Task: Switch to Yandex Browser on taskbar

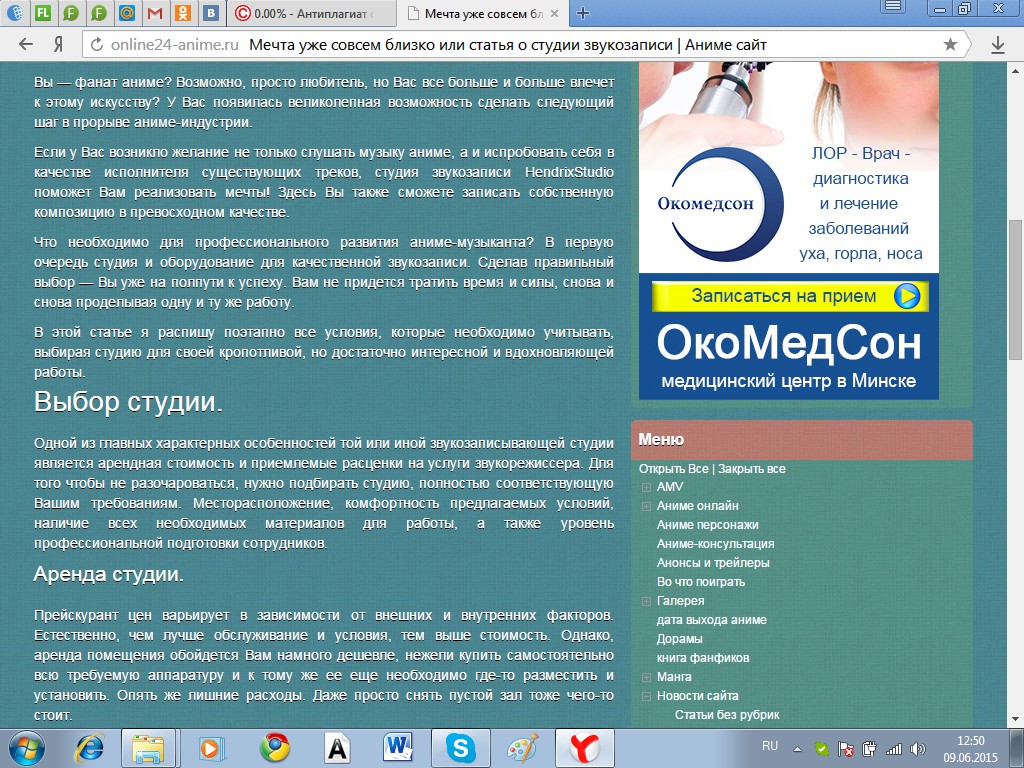Action: [584, 748]
